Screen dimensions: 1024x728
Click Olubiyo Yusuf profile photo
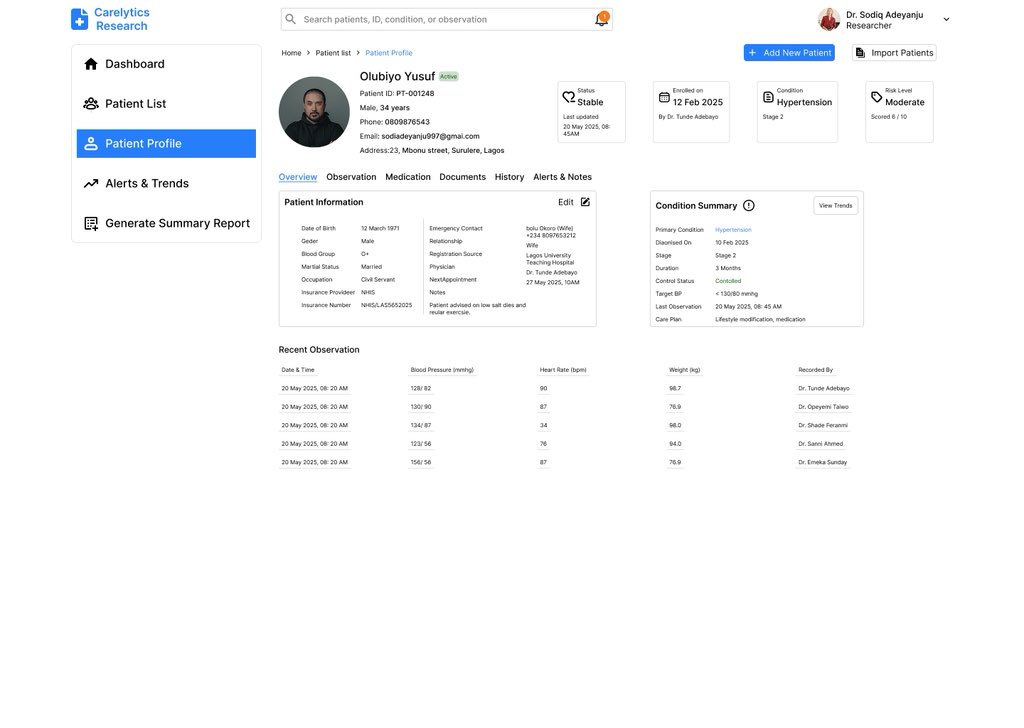point(314,112)
